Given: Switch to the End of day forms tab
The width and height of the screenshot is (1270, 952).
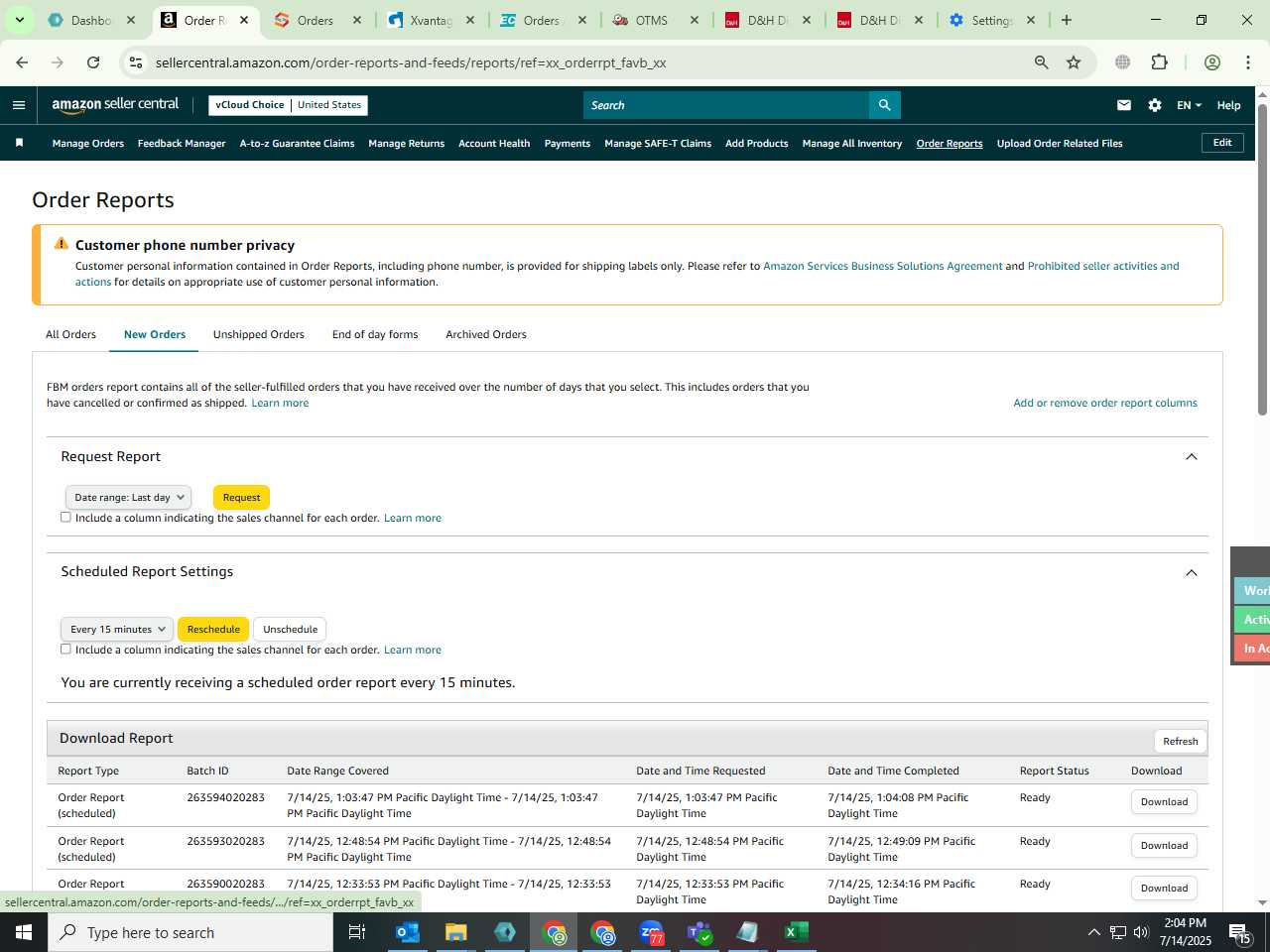Looking at the screenshot, I should tap(375, 335).
